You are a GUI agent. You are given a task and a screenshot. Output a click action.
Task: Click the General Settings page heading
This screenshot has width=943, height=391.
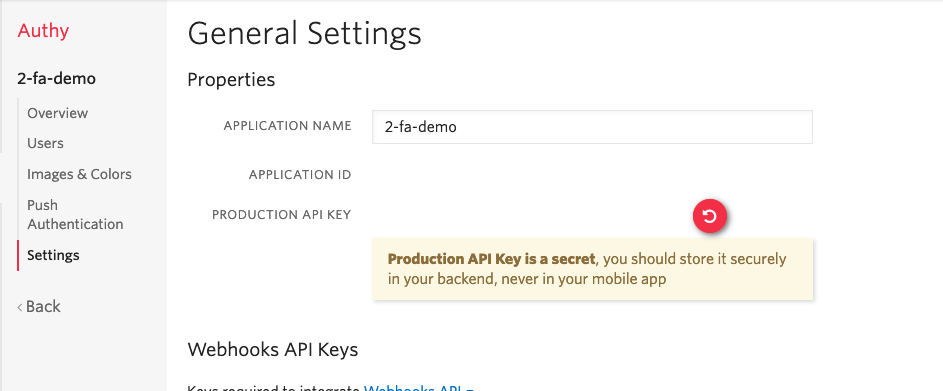304,33
